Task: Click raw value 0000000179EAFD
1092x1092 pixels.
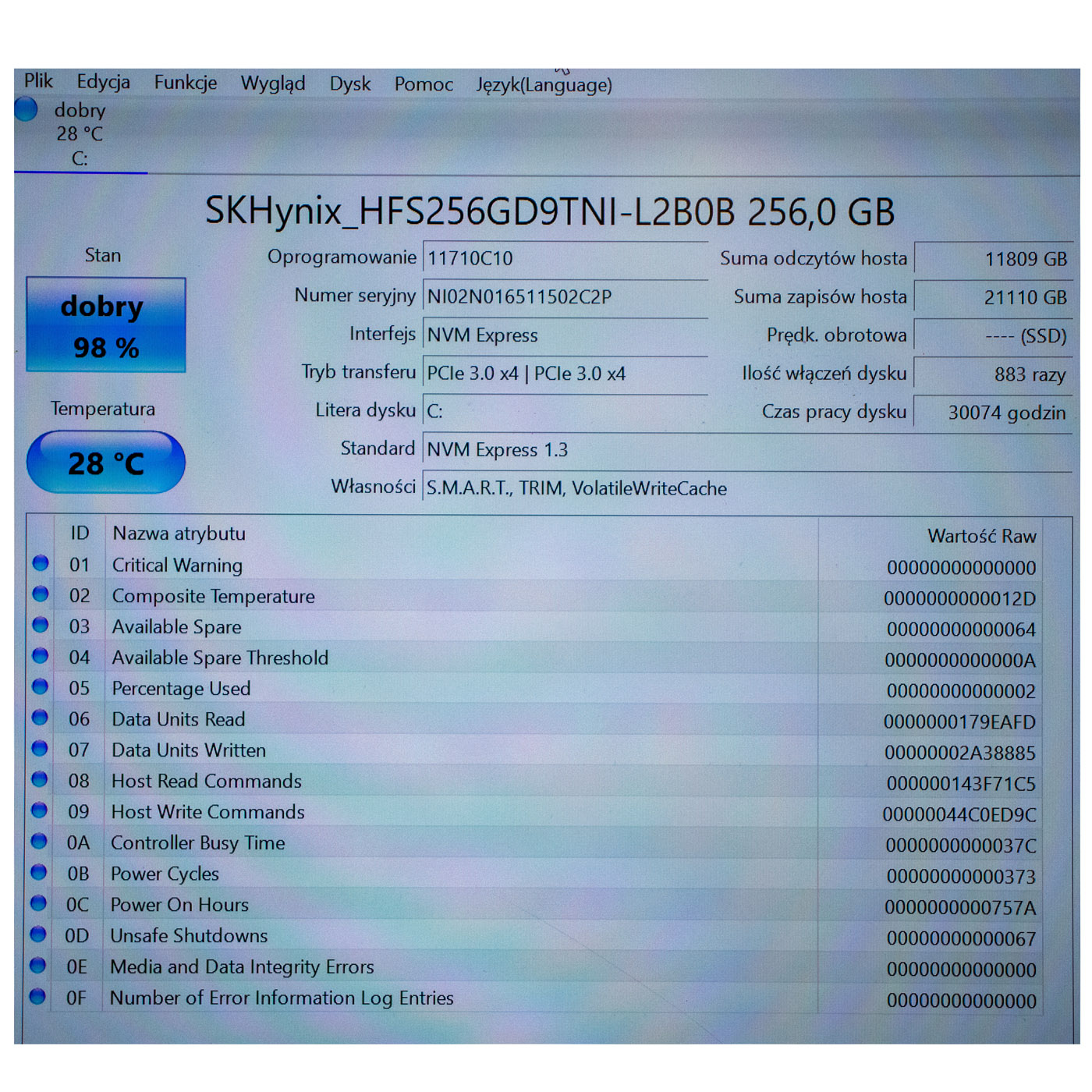Action: 959,722
